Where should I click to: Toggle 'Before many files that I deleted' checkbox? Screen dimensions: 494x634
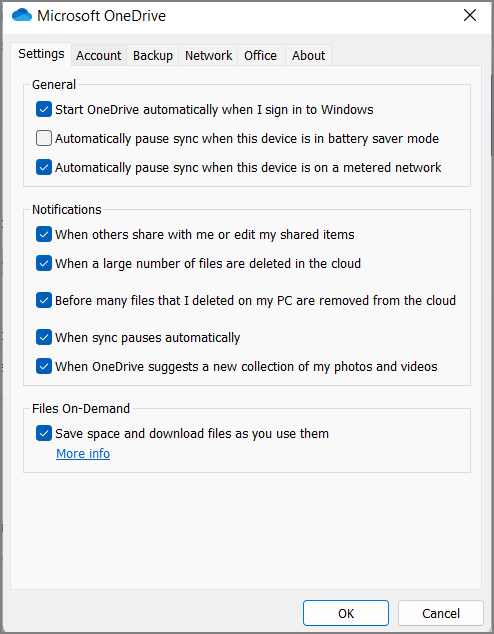pos(44,300)
